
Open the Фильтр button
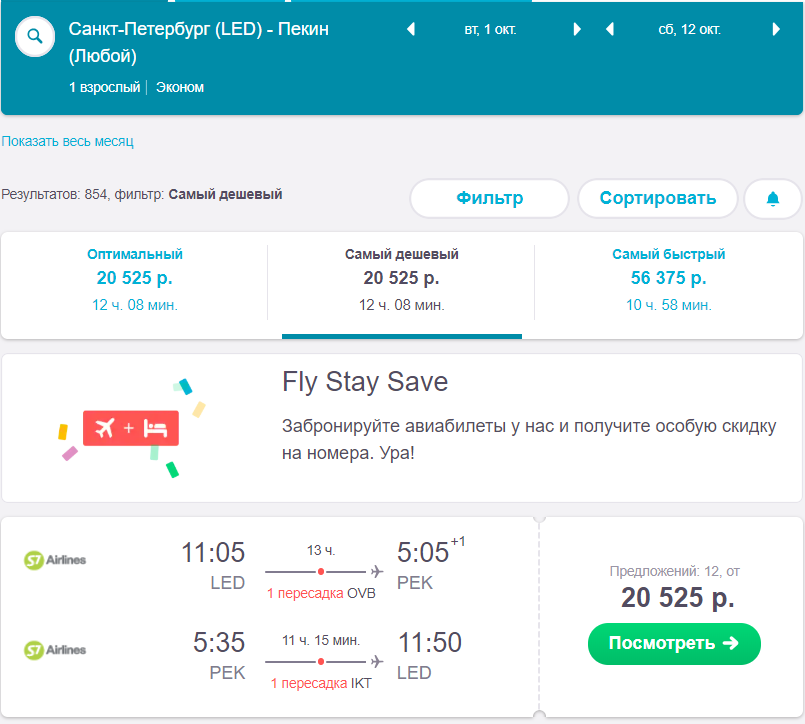[x=489, y=198]
